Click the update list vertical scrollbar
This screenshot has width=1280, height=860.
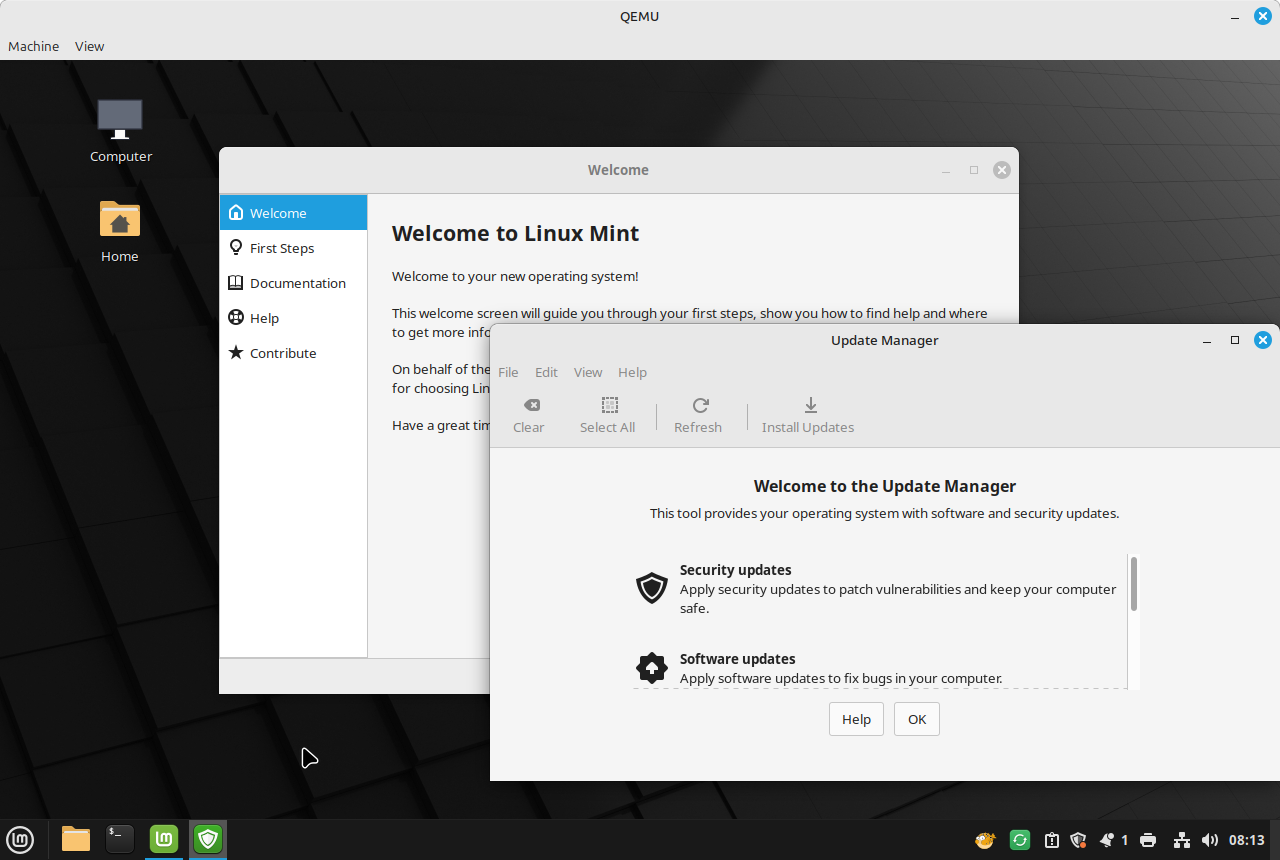click(1133, 621)
